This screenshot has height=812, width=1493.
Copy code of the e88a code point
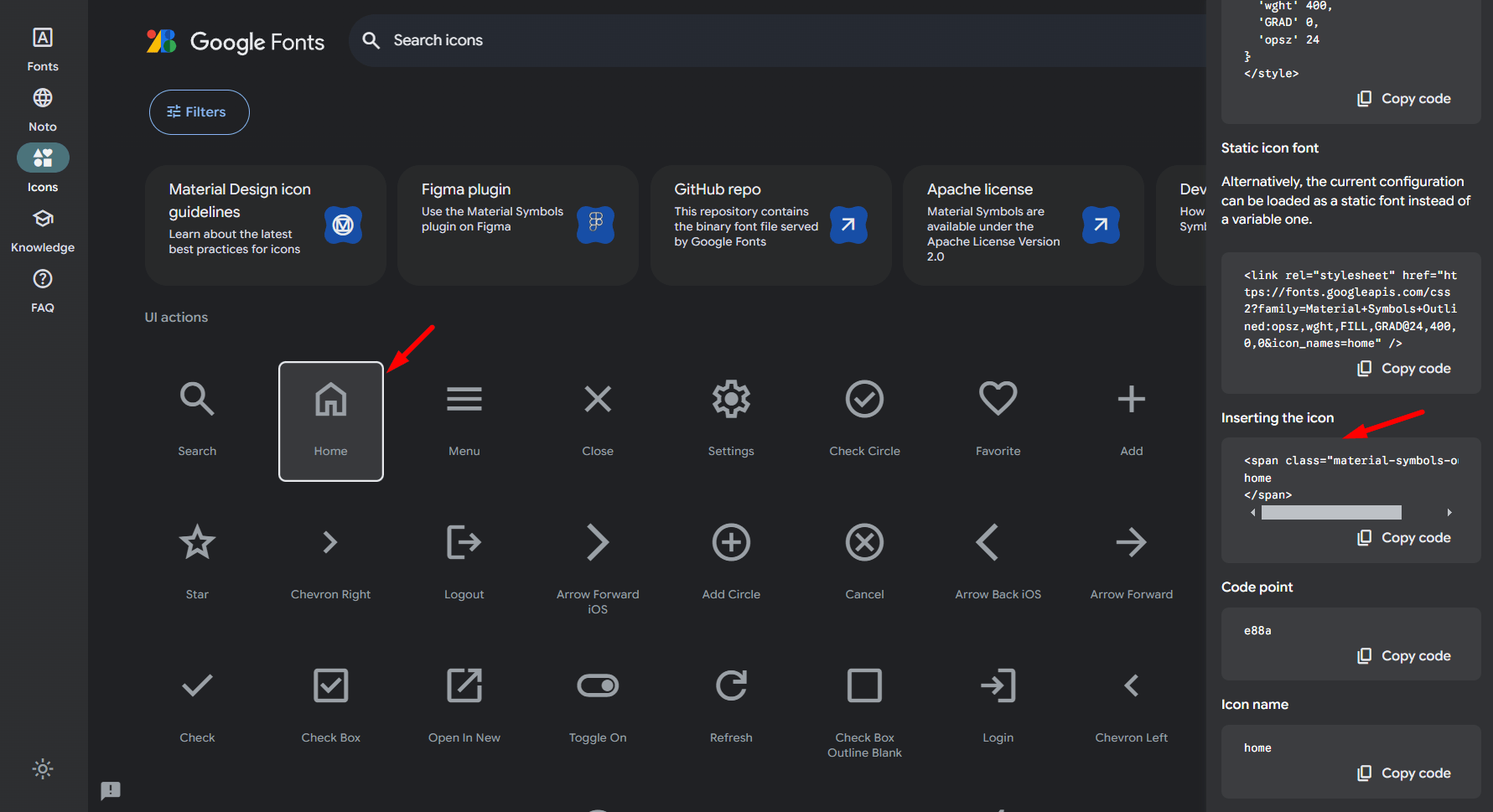pos(1404,656)
